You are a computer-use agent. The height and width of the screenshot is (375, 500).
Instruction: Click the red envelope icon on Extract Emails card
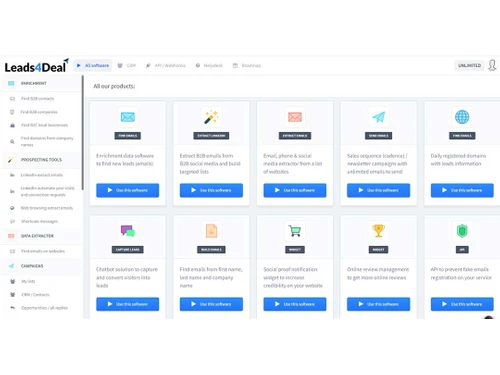point(295,117)
